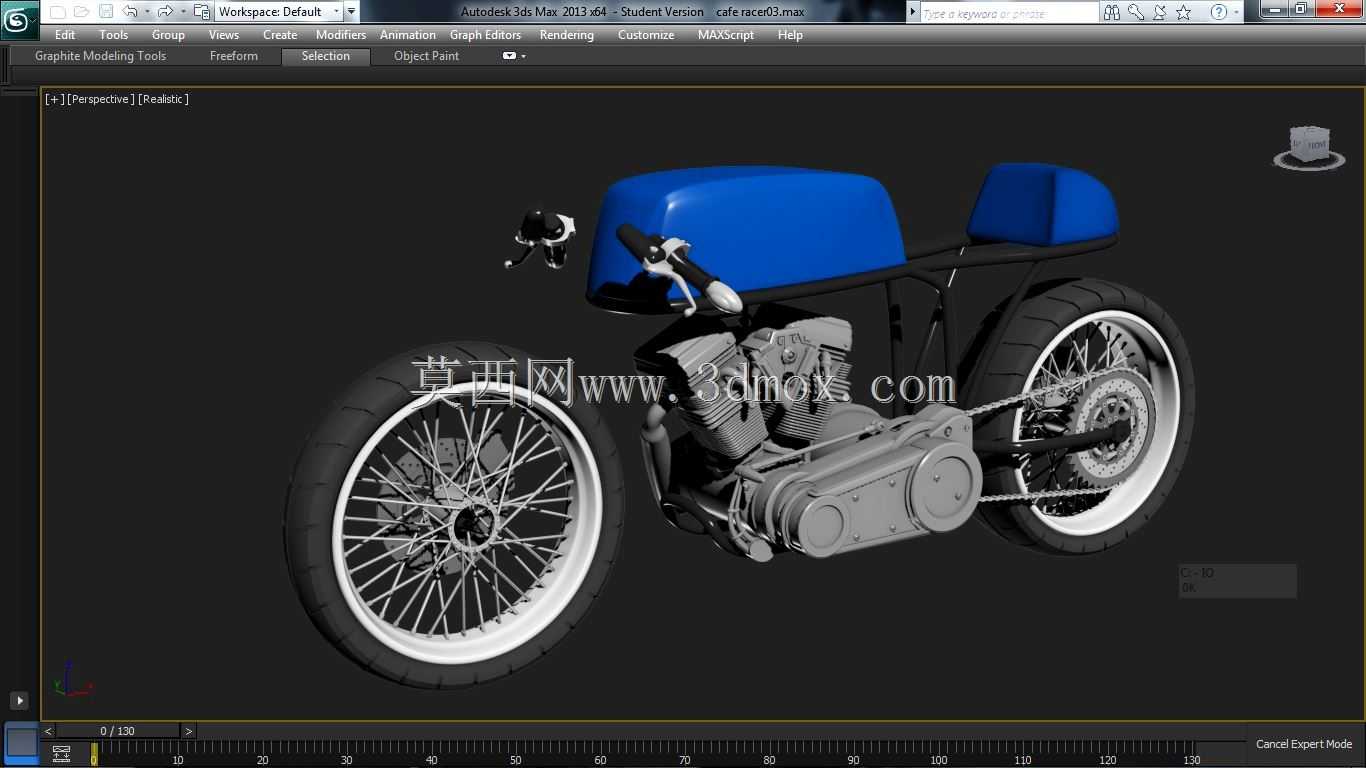Click the Open File folder icon
Viewport: 1366px width, 768px height.
tap(81, 12)
